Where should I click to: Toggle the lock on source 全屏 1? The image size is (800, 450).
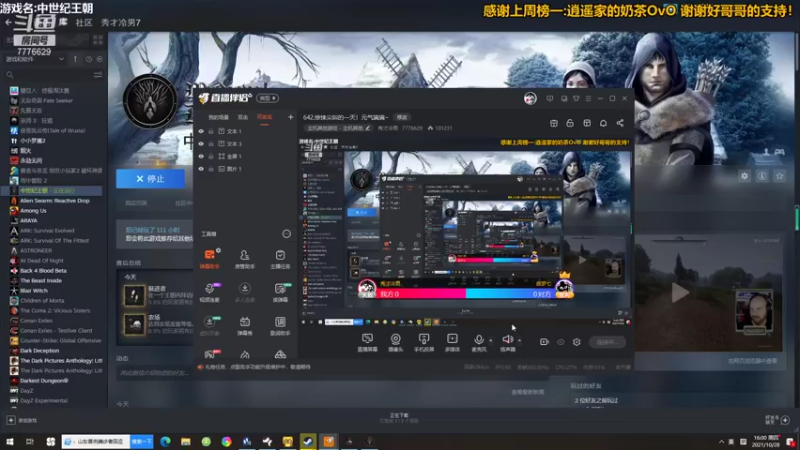tap(211, 156)
